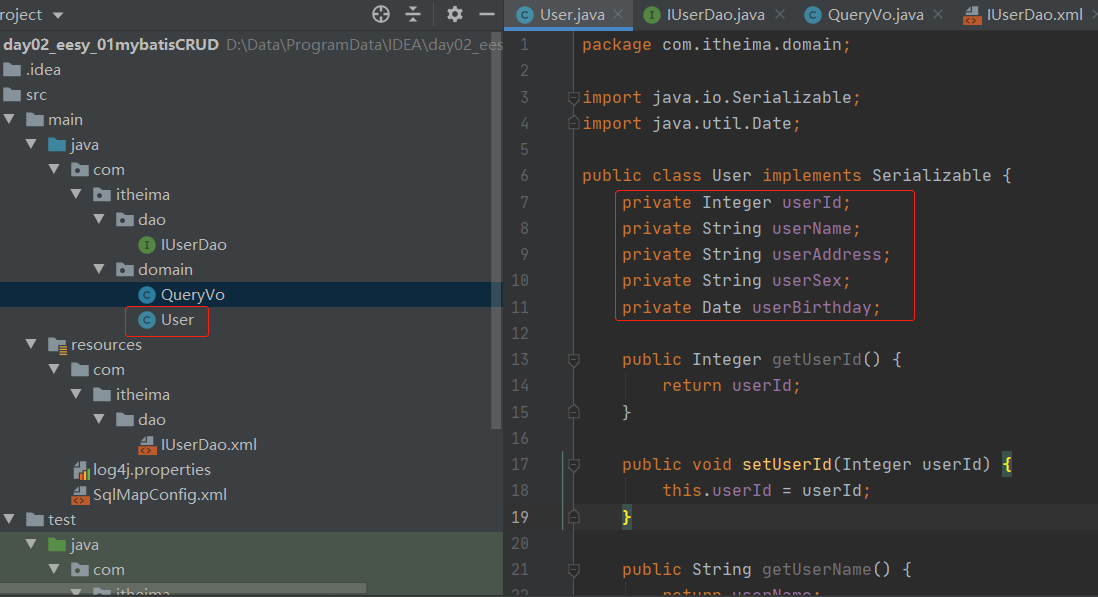Screen dimensions: 1098x597
Task: Click line number 12 in gutter
Action: (x=520, y=333)
